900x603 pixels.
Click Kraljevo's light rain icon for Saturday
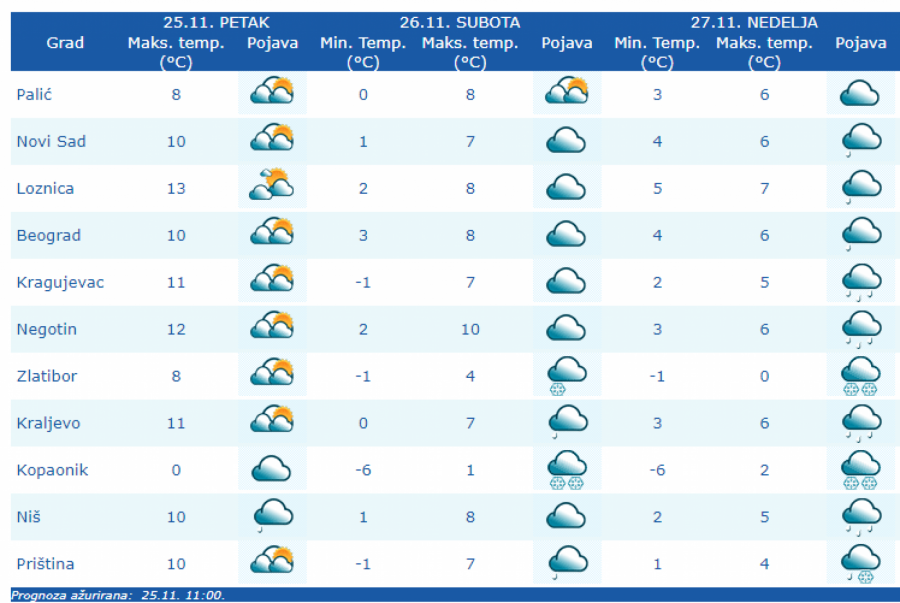(x=566, y=423)
